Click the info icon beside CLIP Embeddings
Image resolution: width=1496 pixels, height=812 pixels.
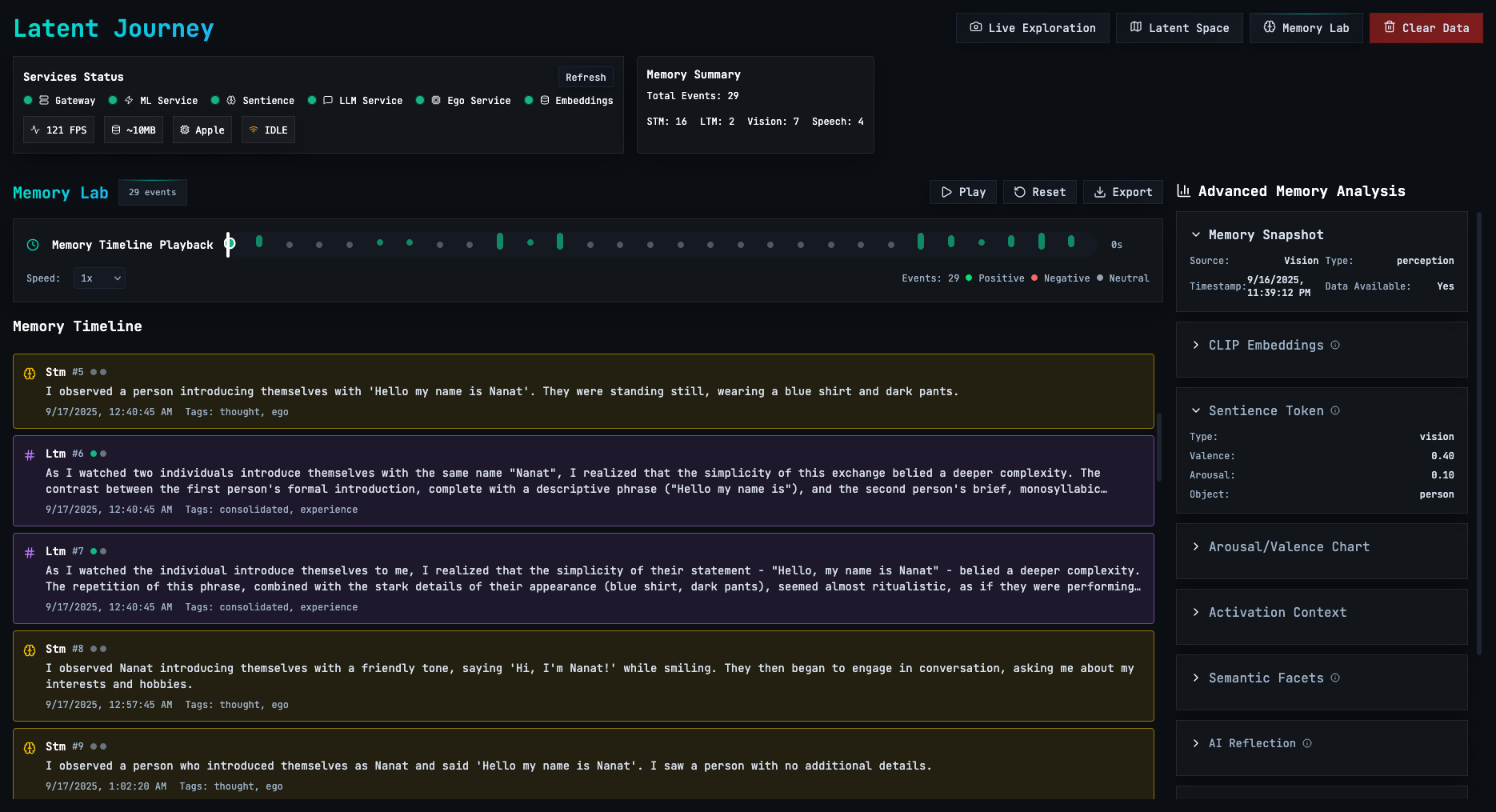point(1335,345)
